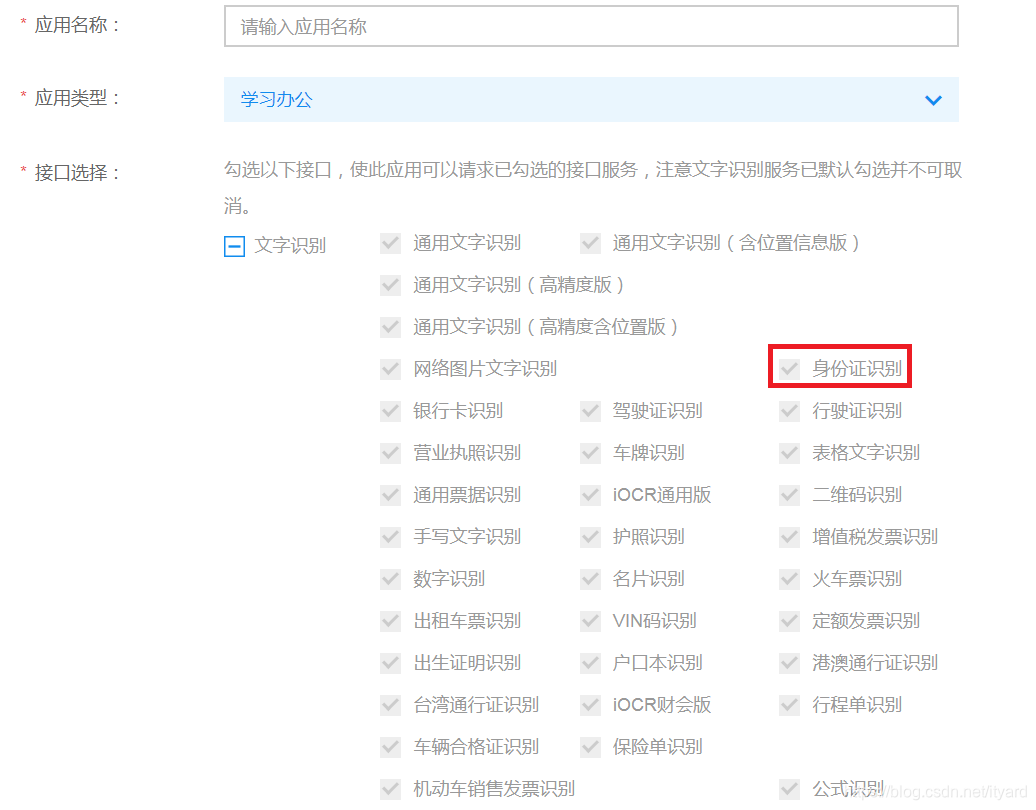Toggle 通用文字识别（高精度含位置版）checkbox
This screenshot has height=810, width=1036.
tap(390, 327)
